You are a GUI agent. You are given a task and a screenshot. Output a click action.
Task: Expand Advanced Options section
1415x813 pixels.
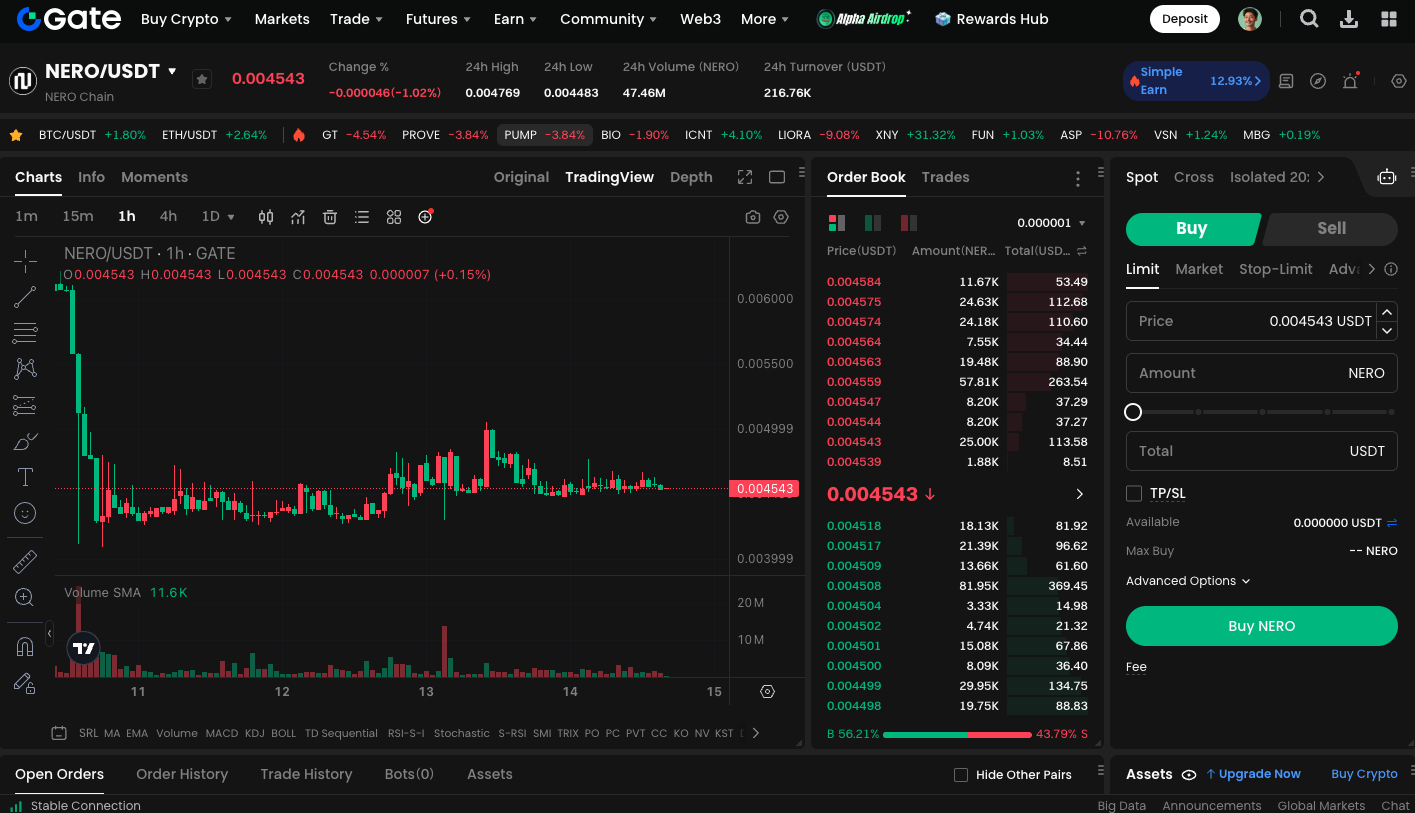click(1188, 581)
